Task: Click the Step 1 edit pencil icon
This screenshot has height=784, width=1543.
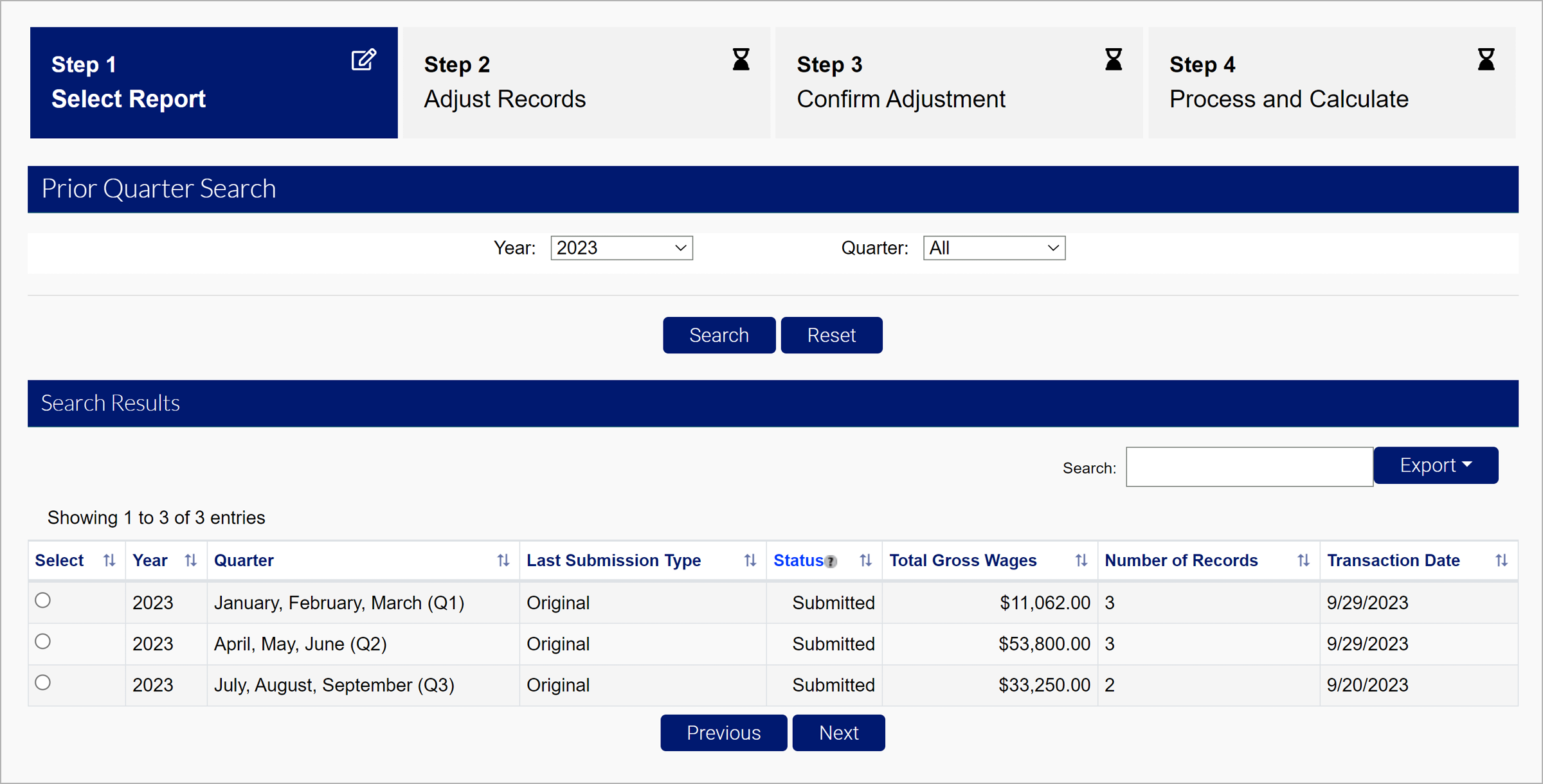Action: (363, 60)
